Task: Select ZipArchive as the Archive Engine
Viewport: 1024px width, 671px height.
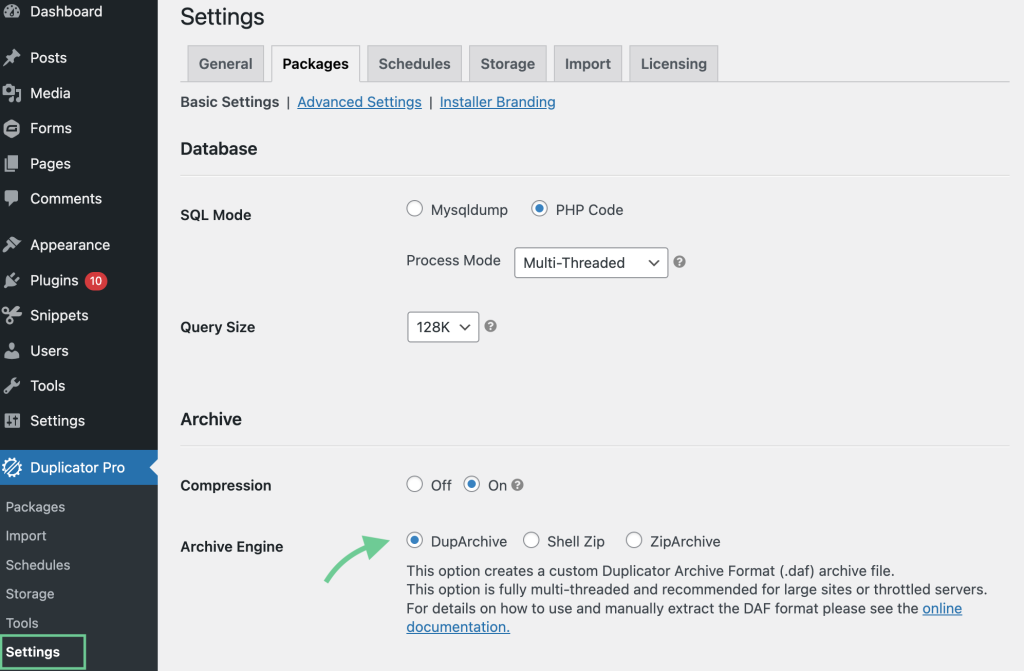Action: (634, 540)
